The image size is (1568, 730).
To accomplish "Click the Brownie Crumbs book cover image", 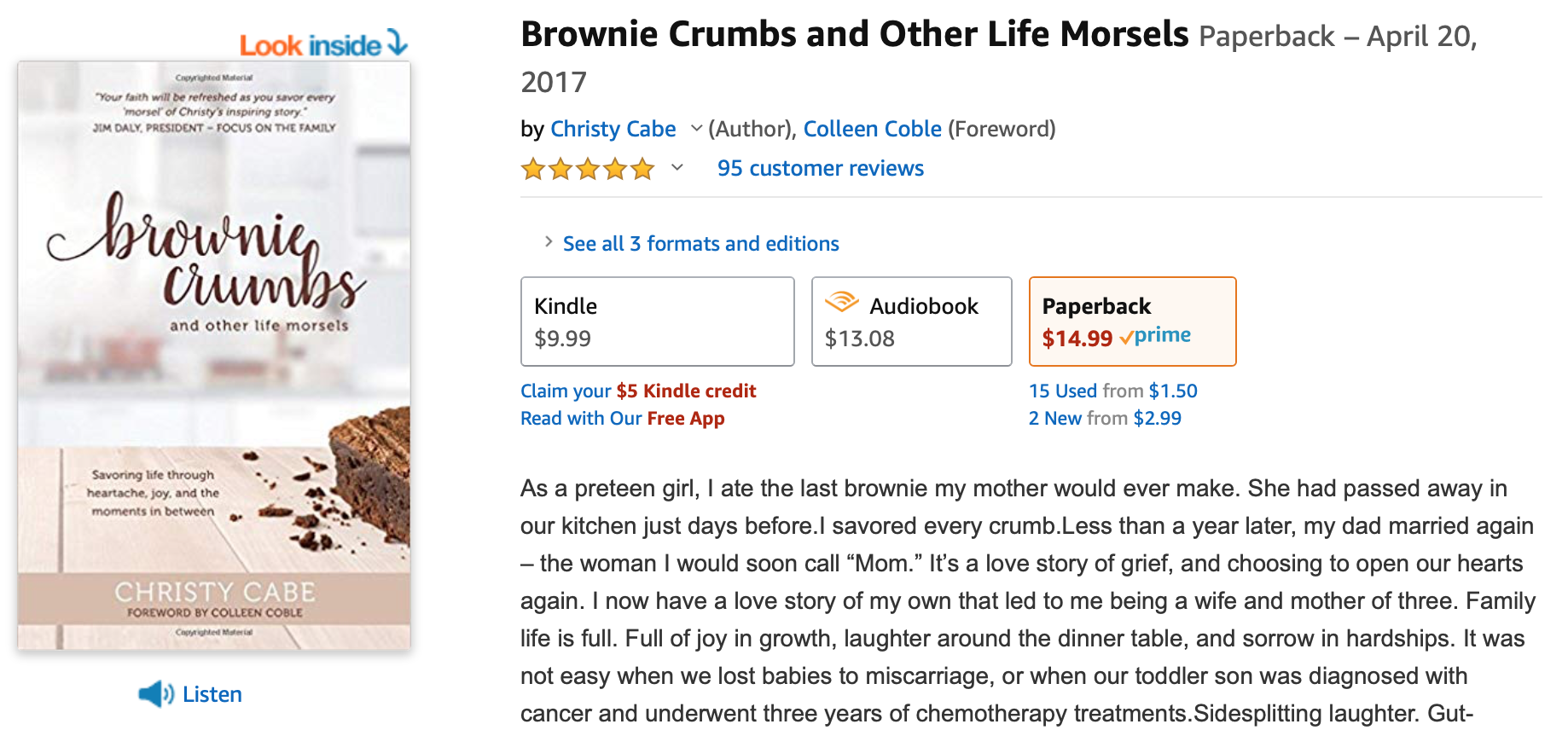I will [214, 355].
